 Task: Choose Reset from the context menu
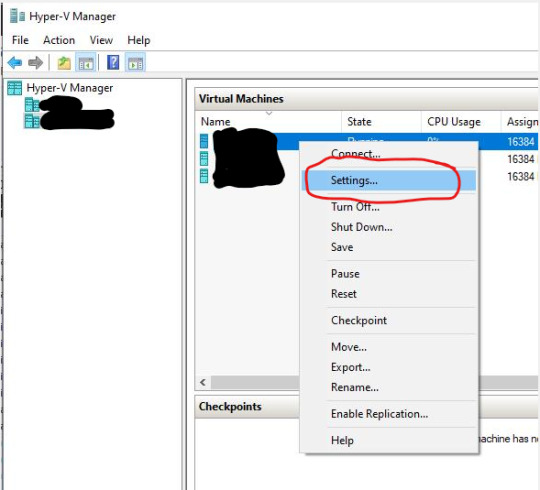click(x=389, y=294)
